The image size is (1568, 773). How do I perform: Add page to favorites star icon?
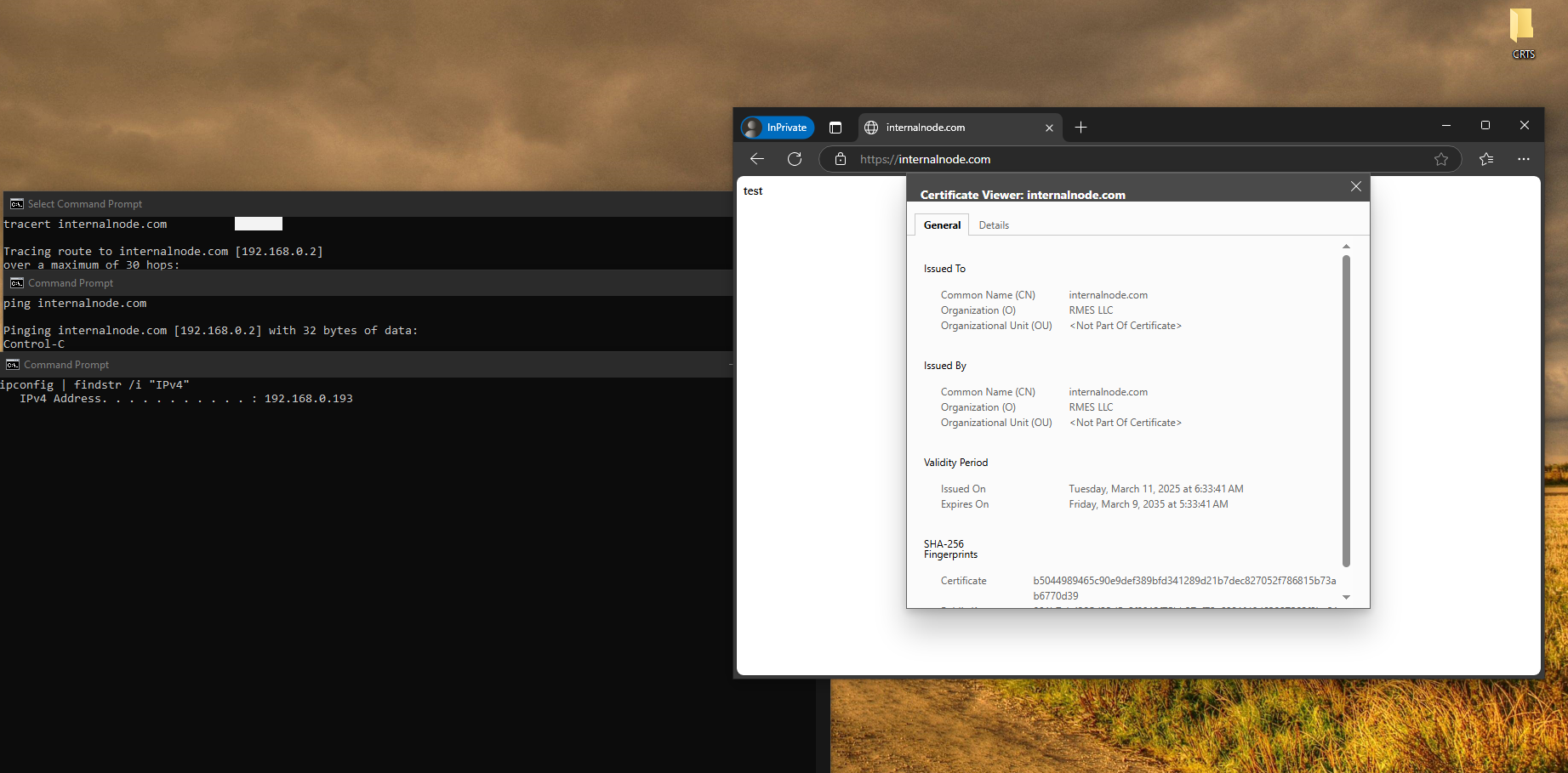[x=1441, y=159]
